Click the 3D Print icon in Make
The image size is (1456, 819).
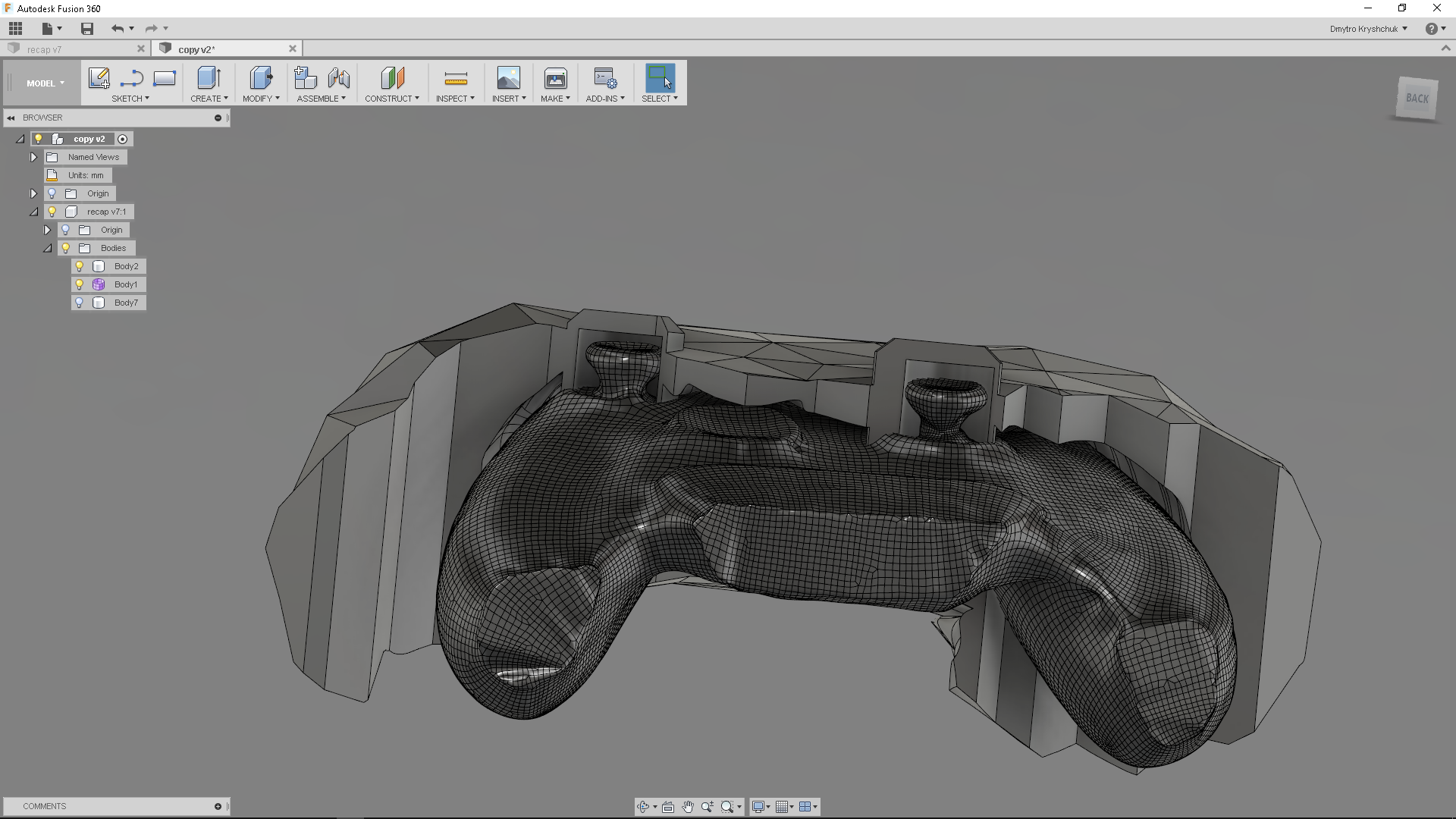(555, 78)
